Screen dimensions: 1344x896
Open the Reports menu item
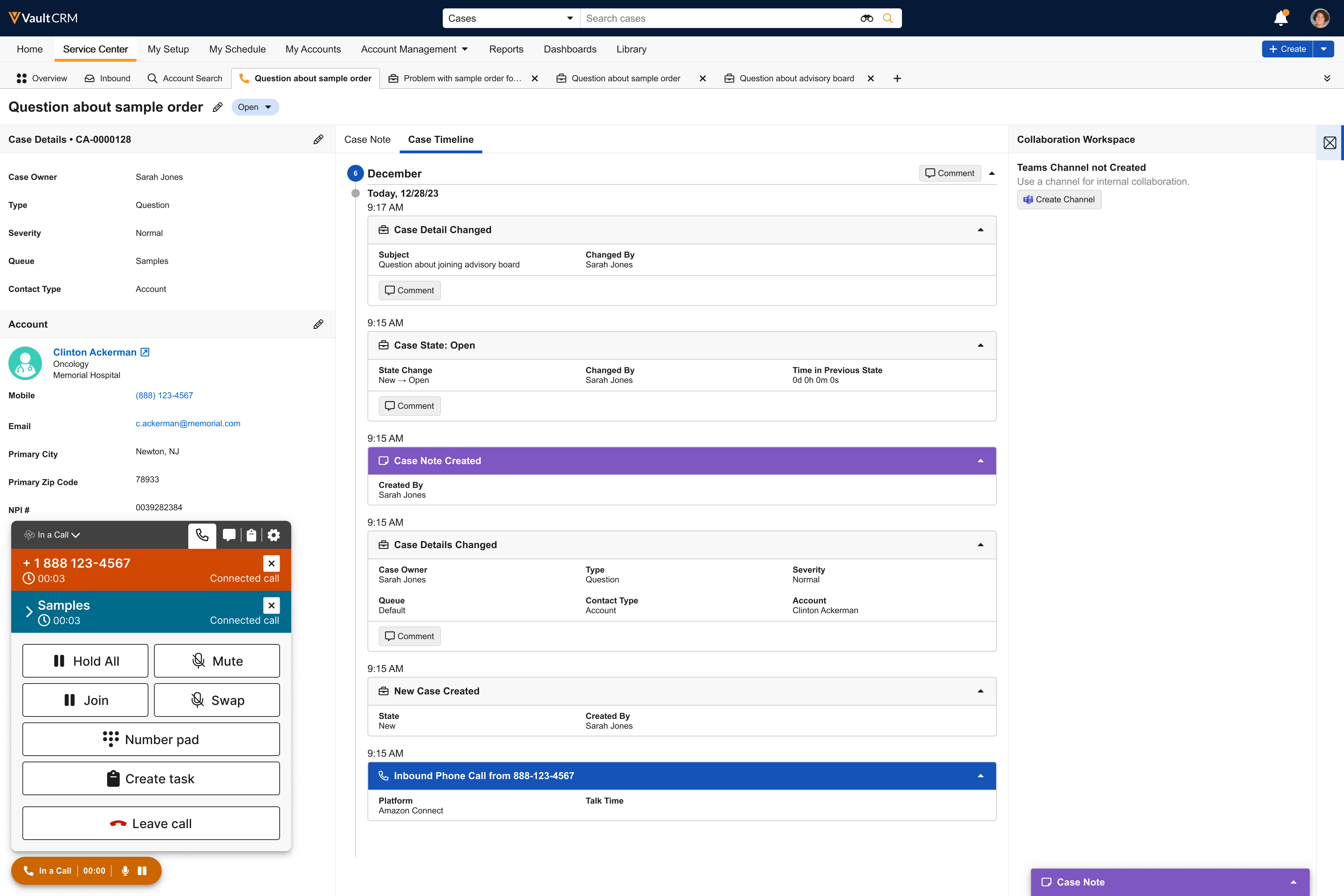click(x=506, y=49)
